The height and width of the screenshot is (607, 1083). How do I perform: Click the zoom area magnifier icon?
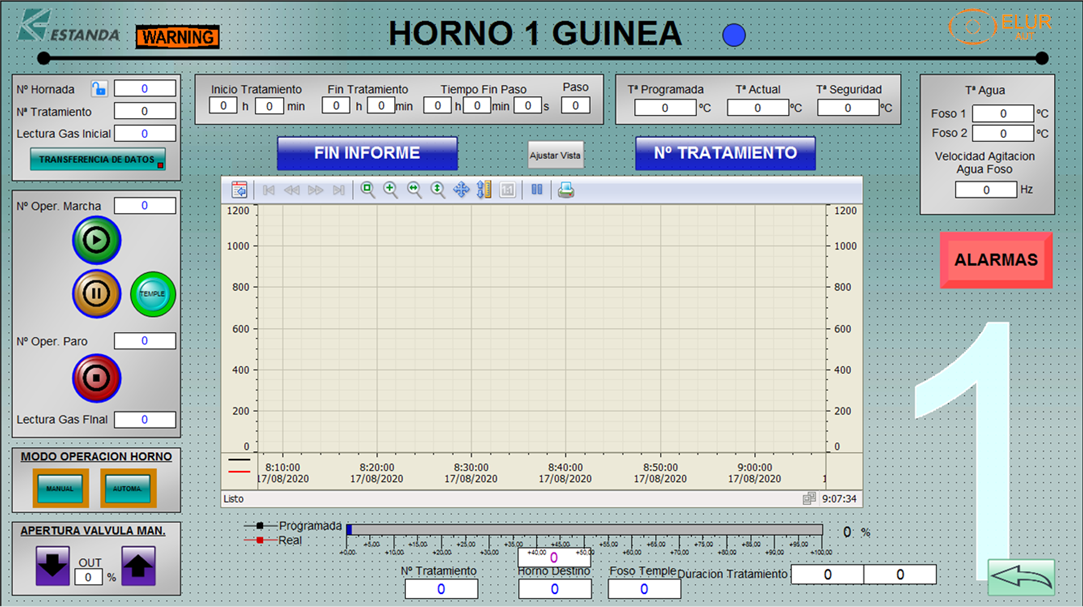(367, 190)
